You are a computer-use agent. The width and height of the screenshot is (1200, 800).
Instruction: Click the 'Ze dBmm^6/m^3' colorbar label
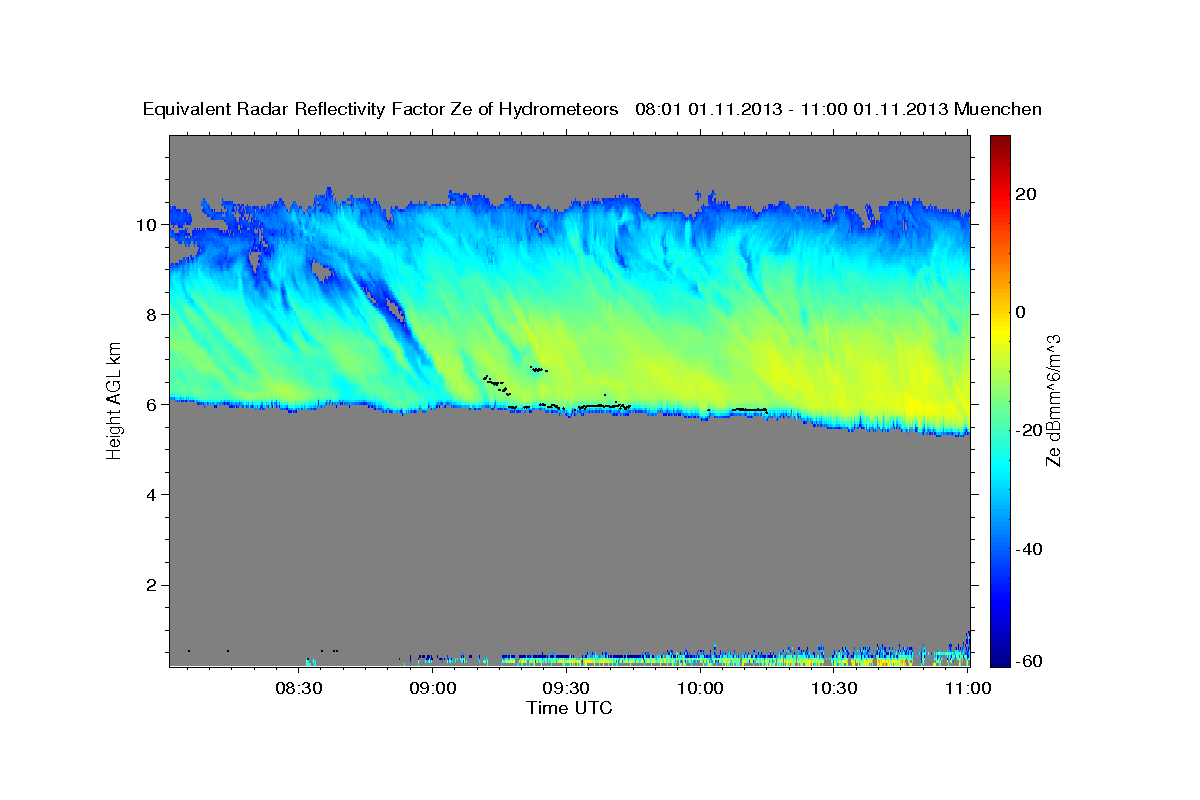(x=1053, y=400)
